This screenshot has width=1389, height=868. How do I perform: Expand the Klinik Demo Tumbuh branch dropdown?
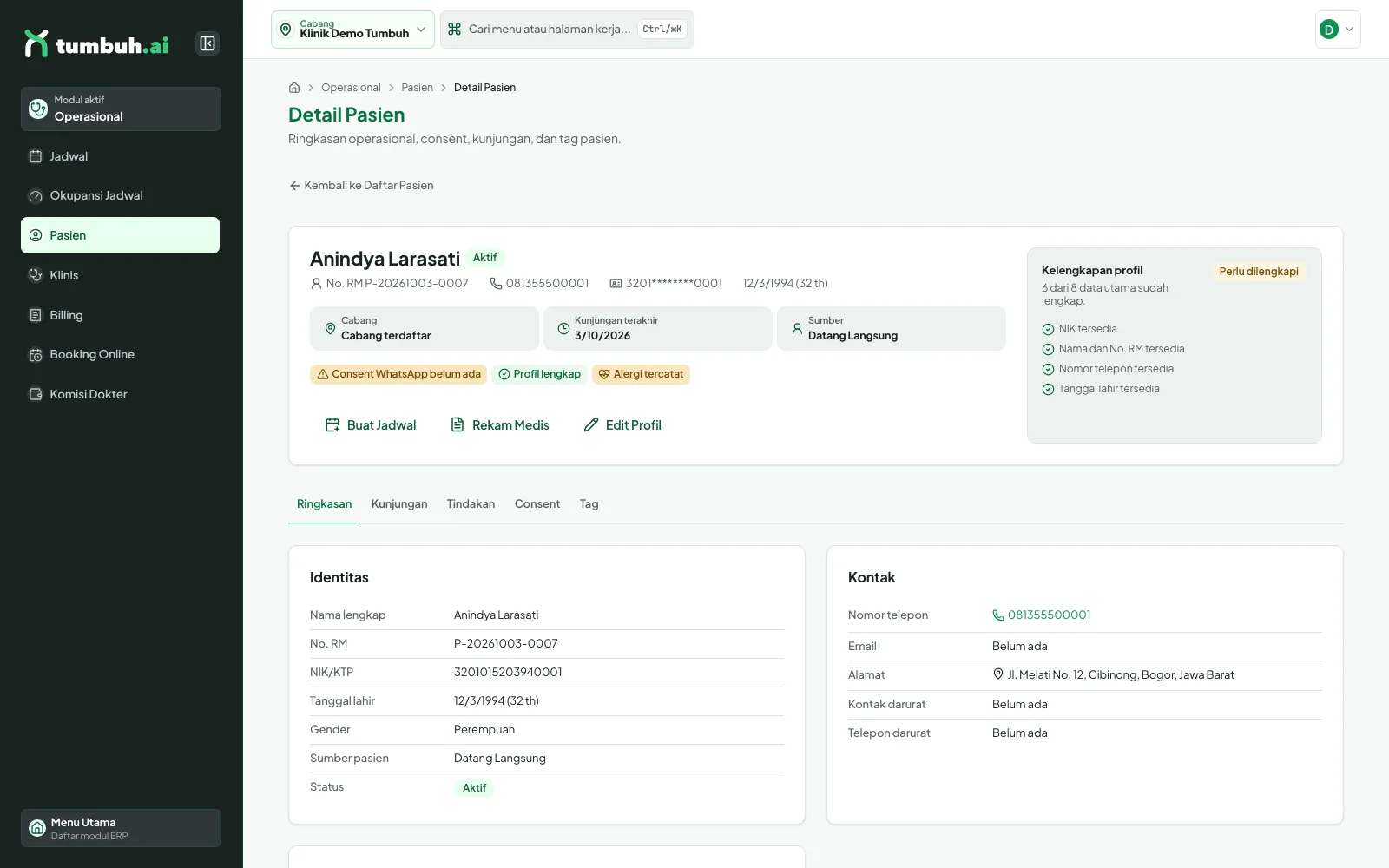tap(352, 30)
